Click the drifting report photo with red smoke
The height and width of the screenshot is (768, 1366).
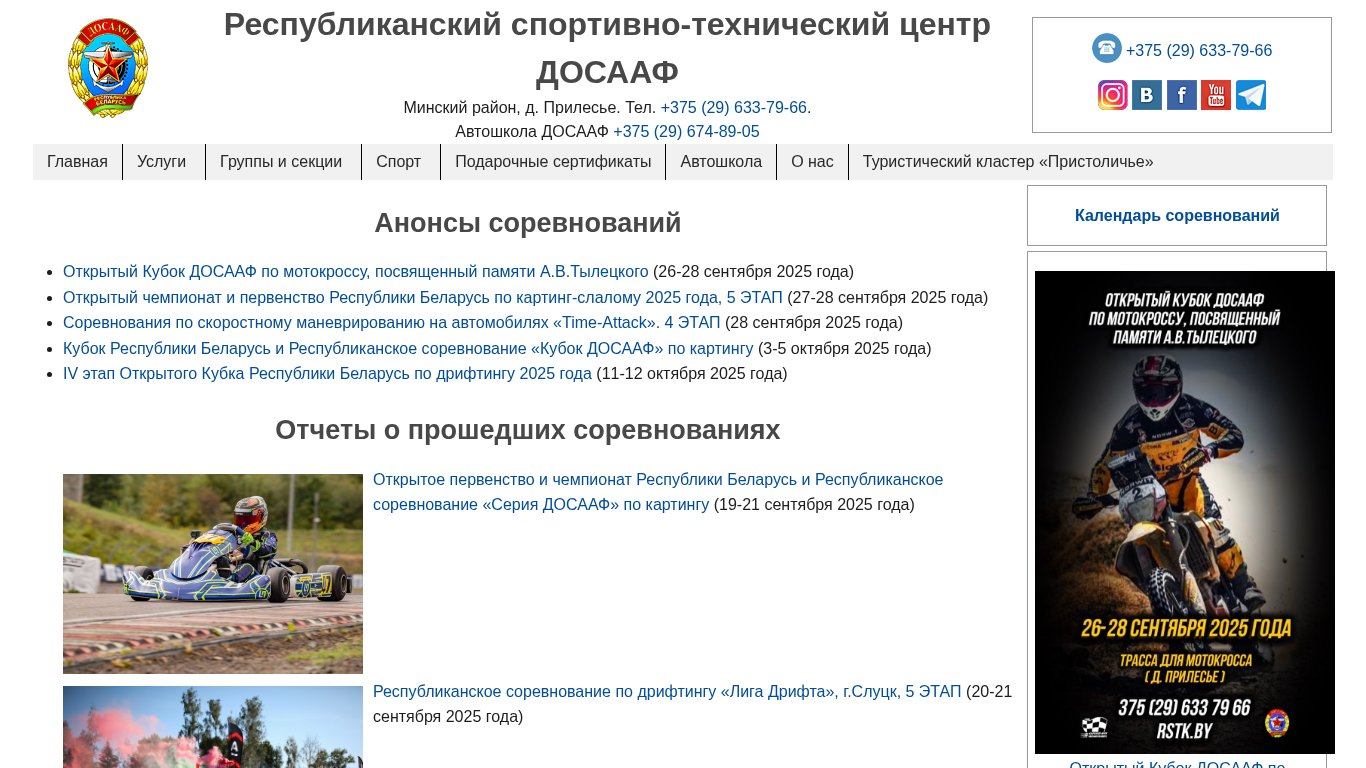[x=213, y=727]
